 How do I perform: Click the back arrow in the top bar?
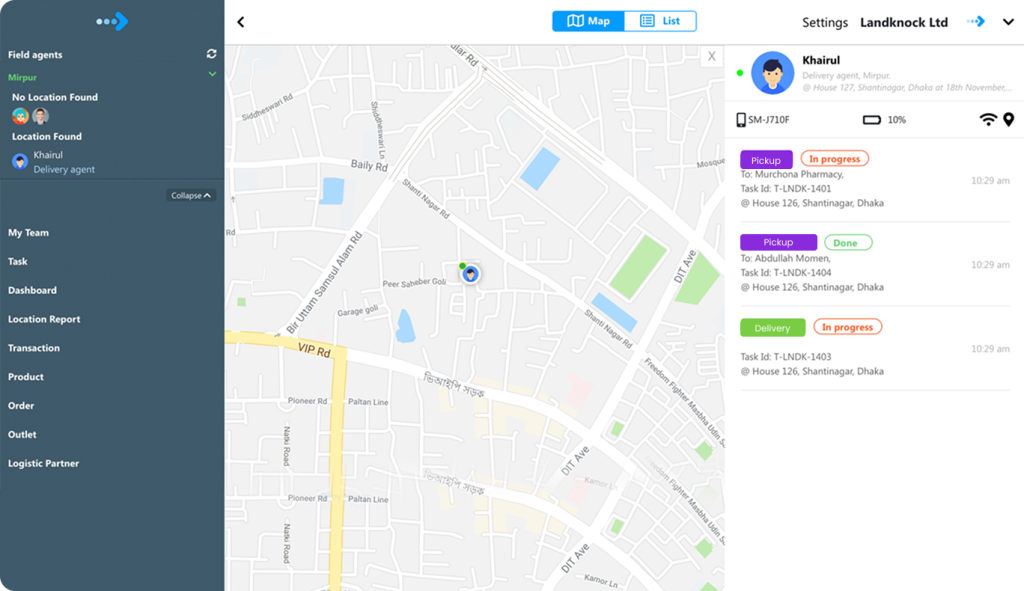pyautogui.click(x=241, y=22)
